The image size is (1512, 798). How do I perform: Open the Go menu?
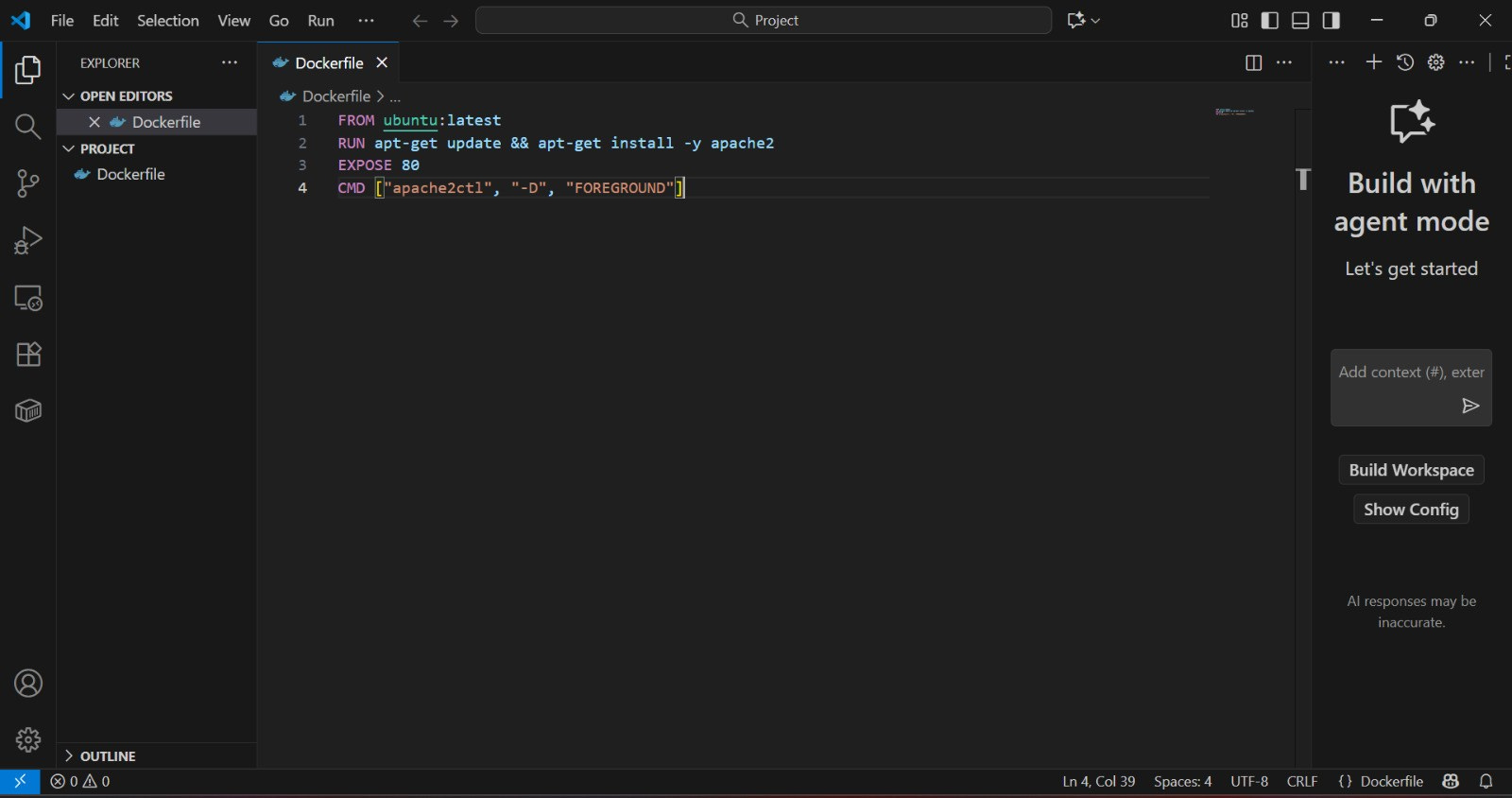coord(279,21)
